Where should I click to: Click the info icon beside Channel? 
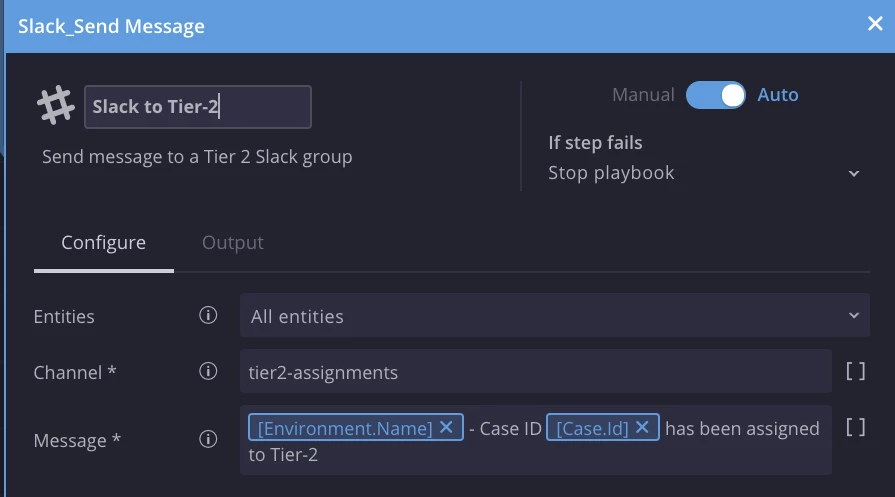click(x=208, y=372)
